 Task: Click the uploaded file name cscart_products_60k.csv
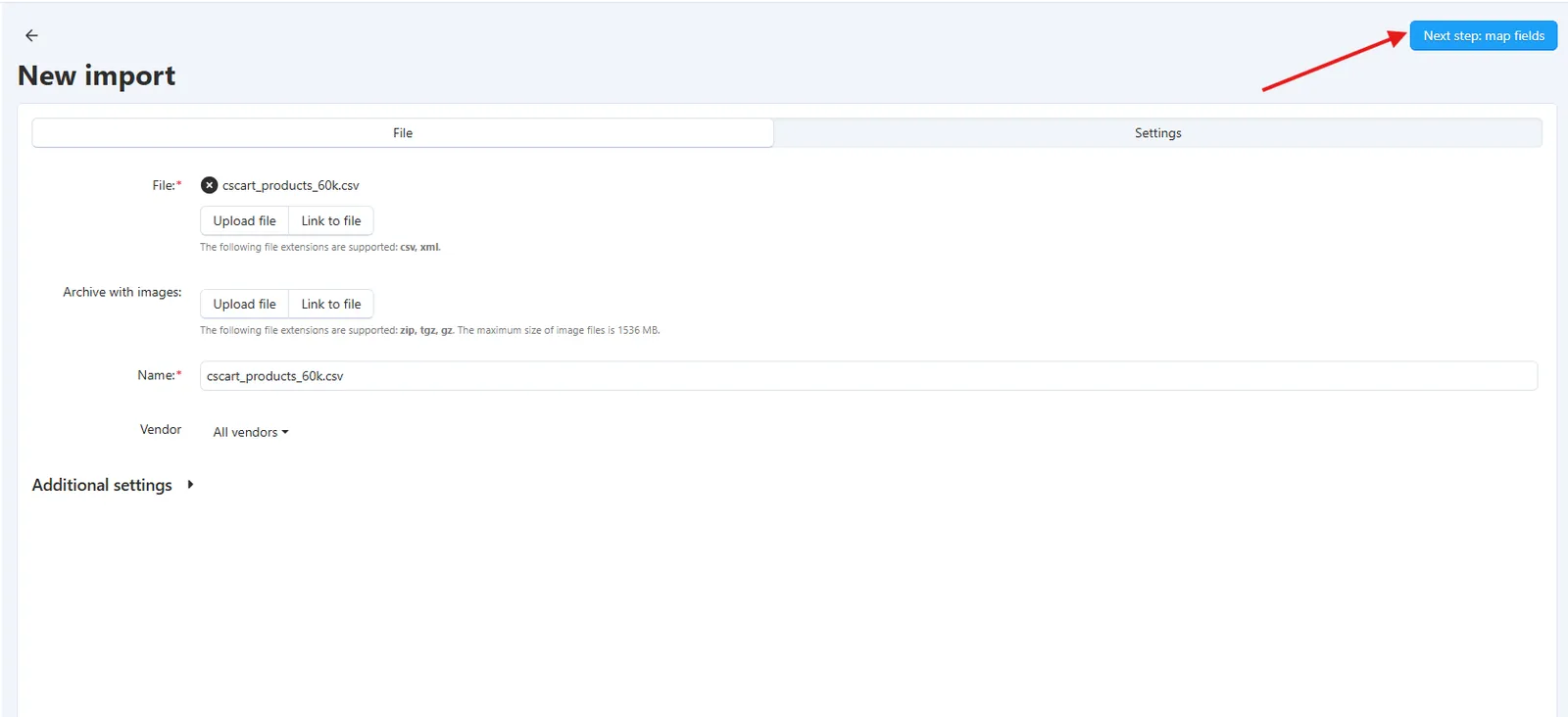[291, 185]
